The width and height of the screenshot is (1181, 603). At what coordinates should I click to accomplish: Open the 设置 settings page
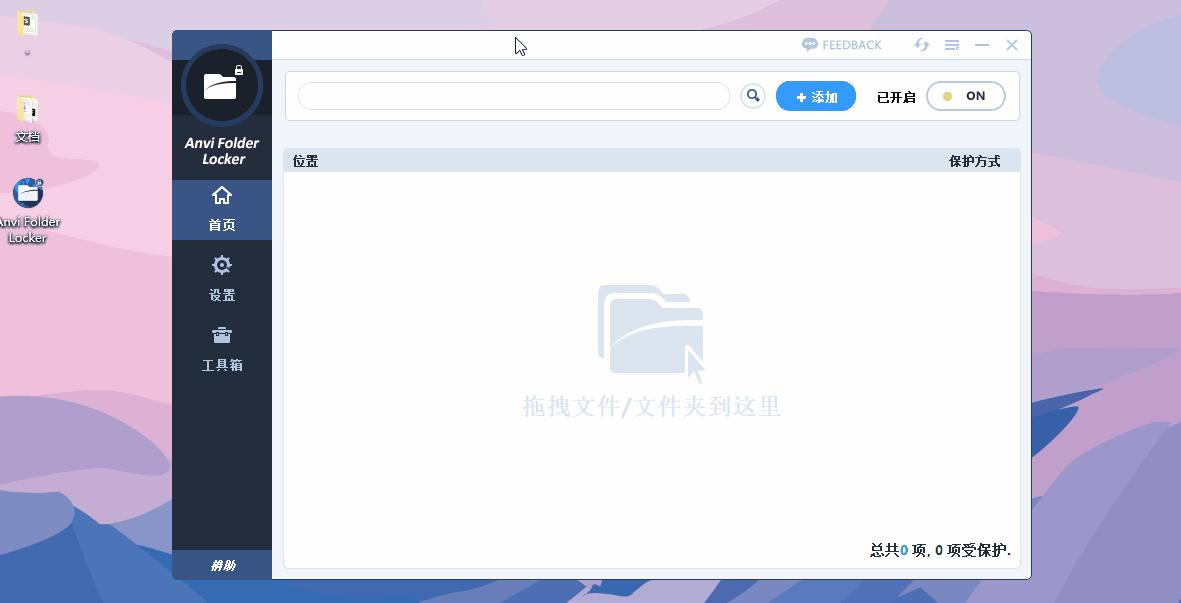(221, 279)
